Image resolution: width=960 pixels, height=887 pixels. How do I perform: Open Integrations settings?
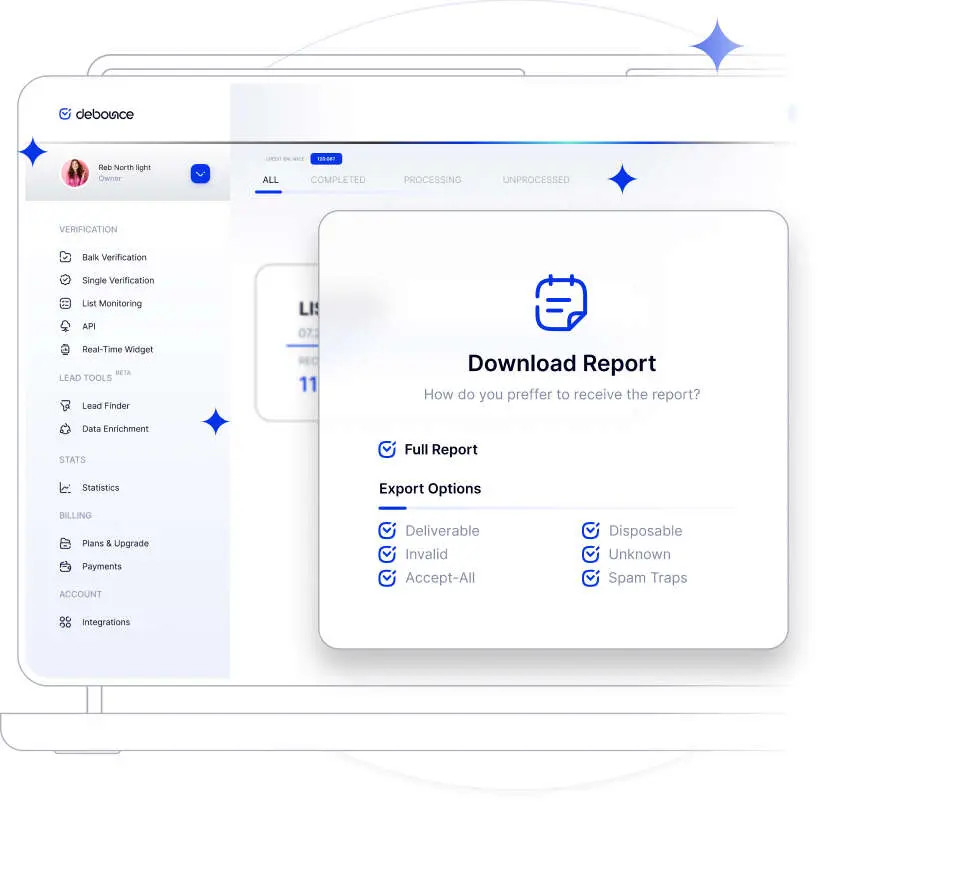tap(106, 622)
